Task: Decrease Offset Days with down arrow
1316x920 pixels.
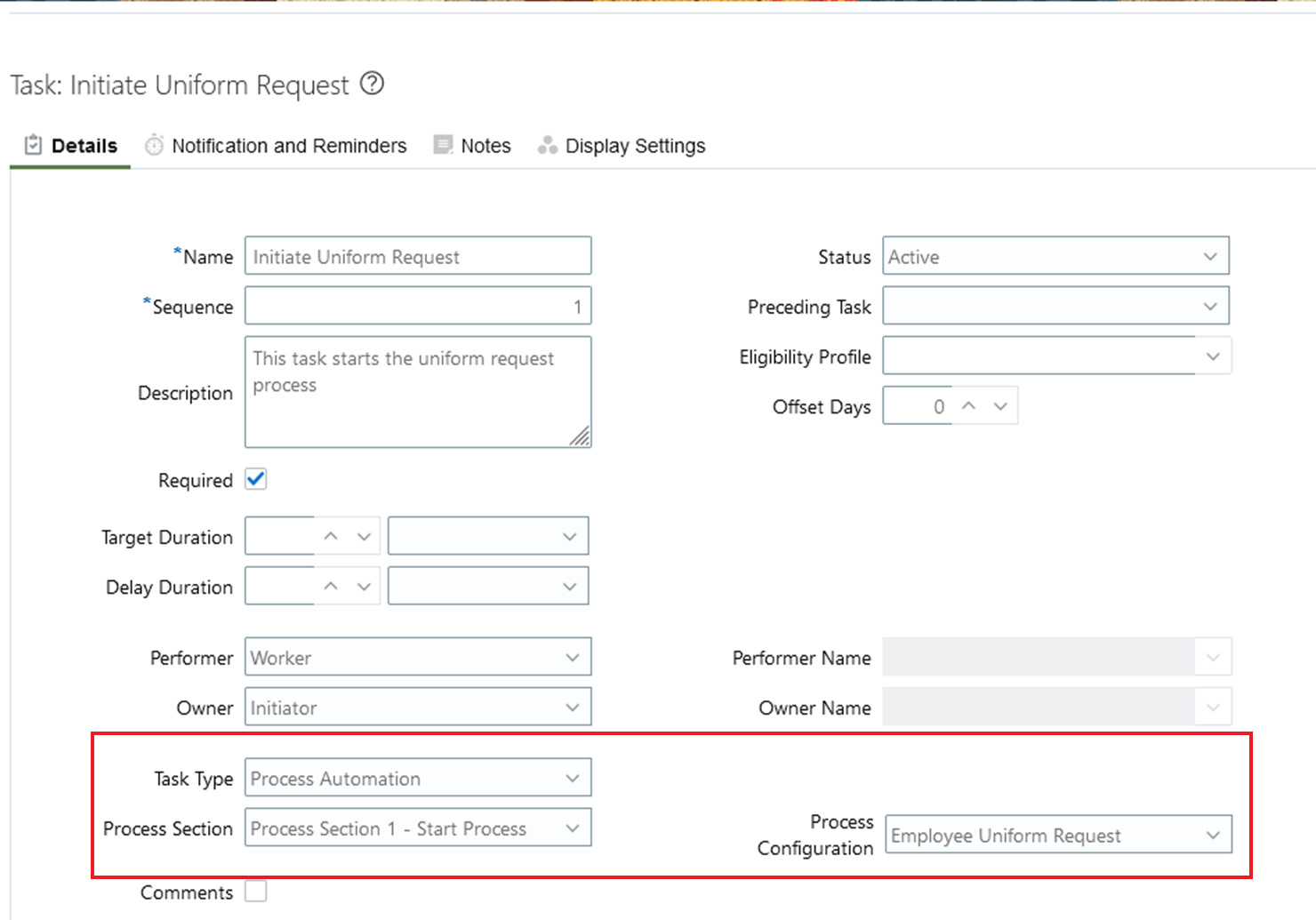Action: tap(1000, 406)
